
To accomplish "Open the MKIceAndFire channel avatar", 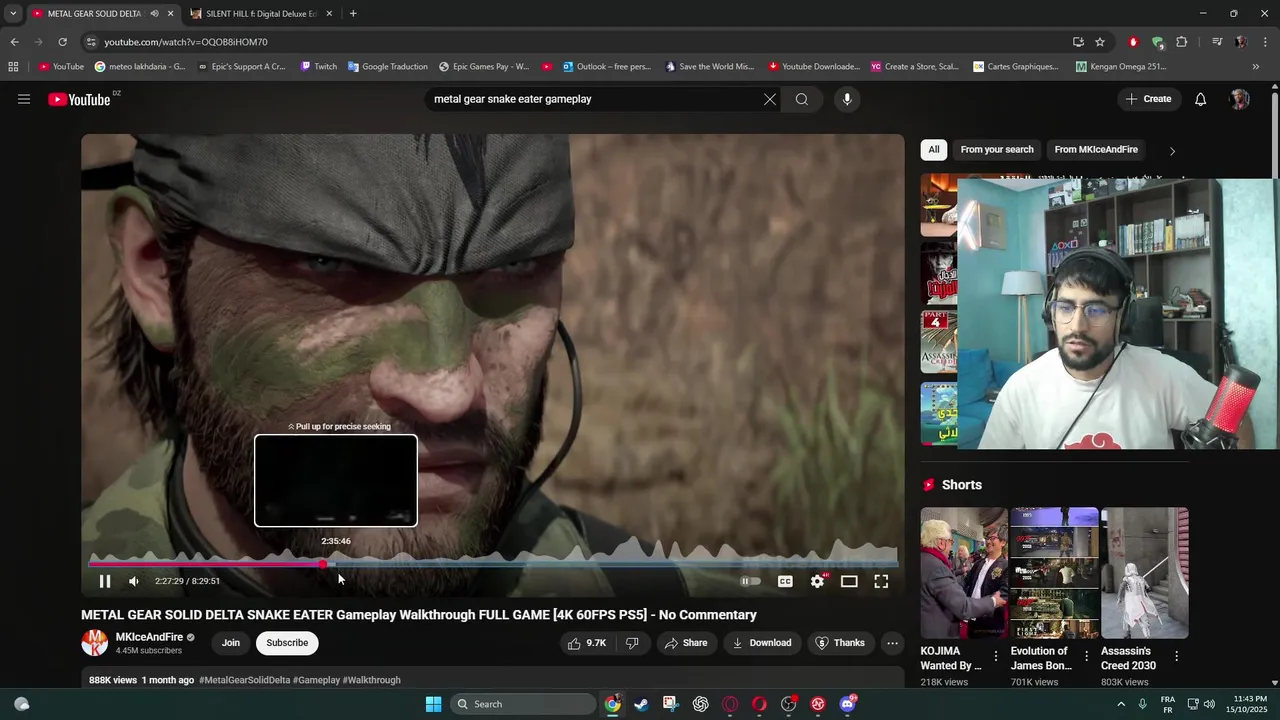I will 95,643.
